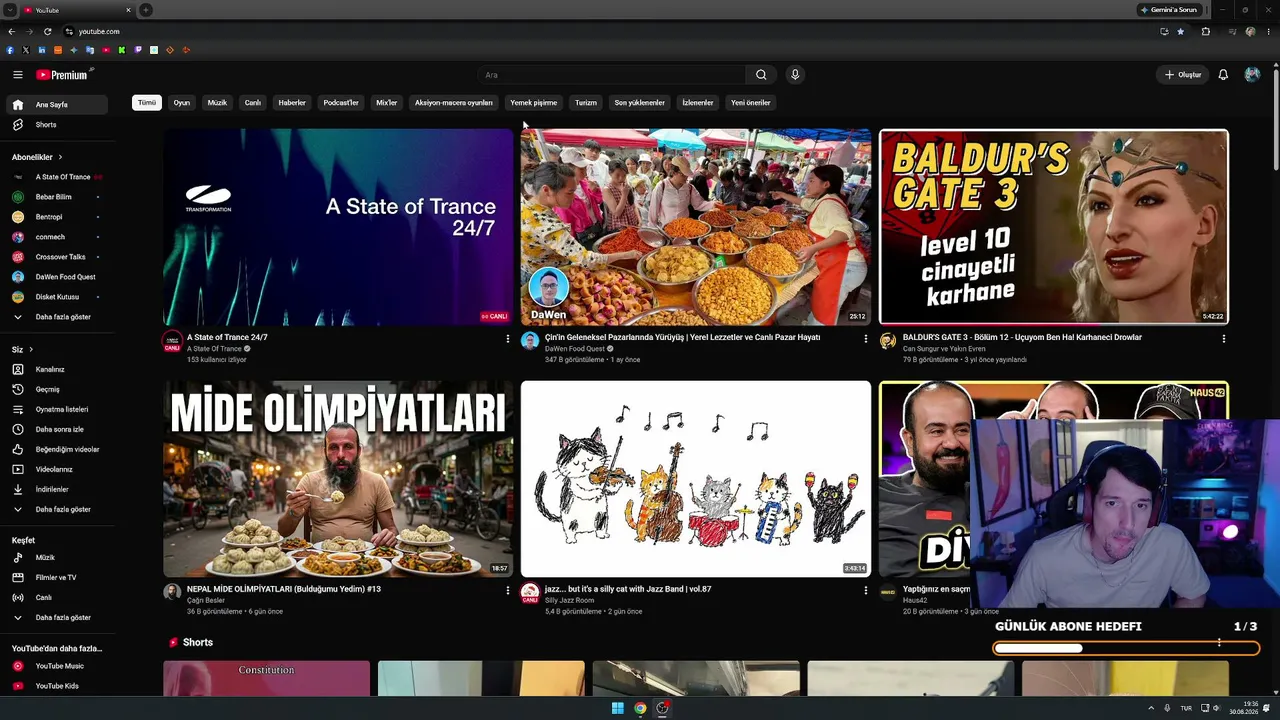Click the YouTube Premium logo
1280x720 pixels.
click(x=63, y=75)
